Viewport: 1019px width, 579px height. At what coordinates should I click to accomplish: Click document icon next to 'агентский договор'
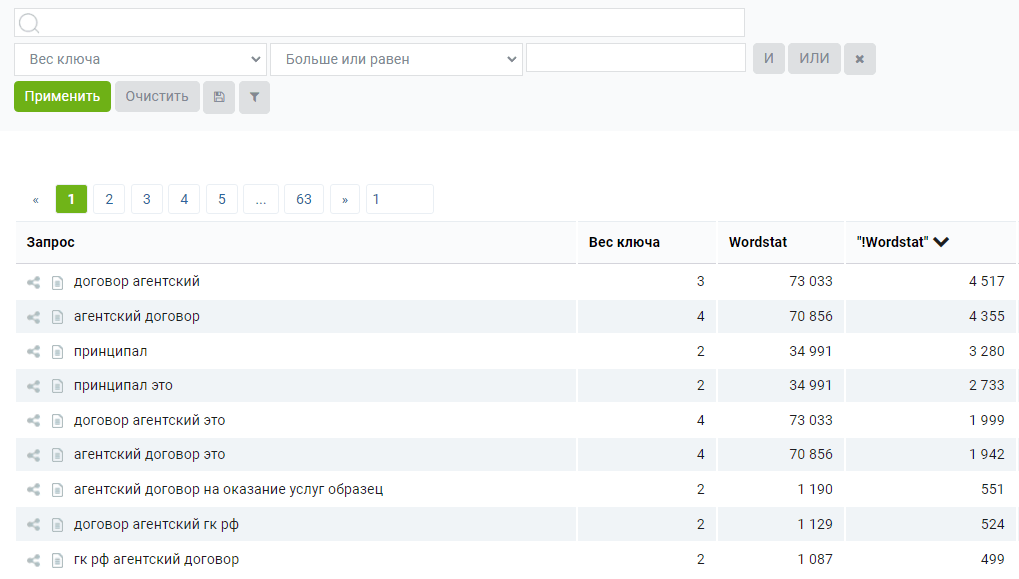click(57, 317)
